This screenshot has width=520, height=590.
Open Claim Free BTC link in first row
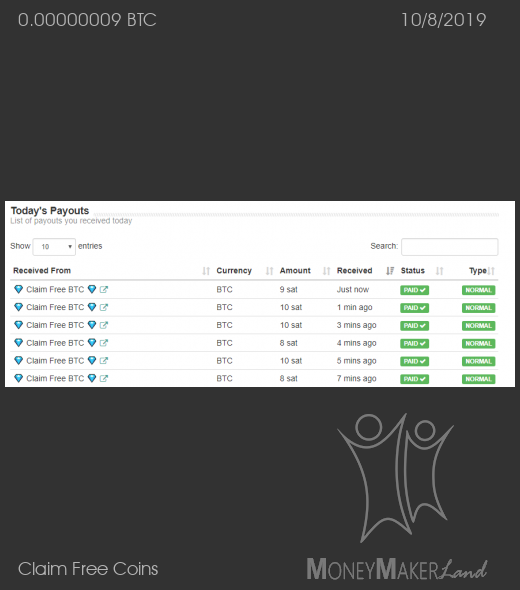[55, 289]
